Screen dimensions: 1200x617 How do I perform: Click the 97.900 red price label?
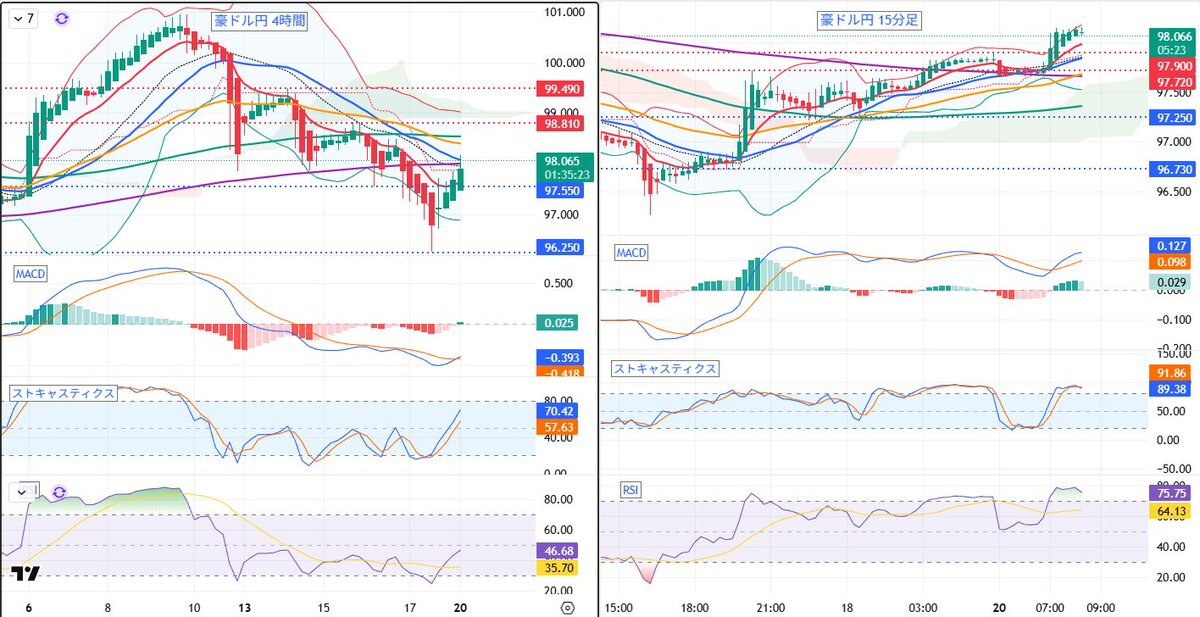click(x=1171, y=65)
